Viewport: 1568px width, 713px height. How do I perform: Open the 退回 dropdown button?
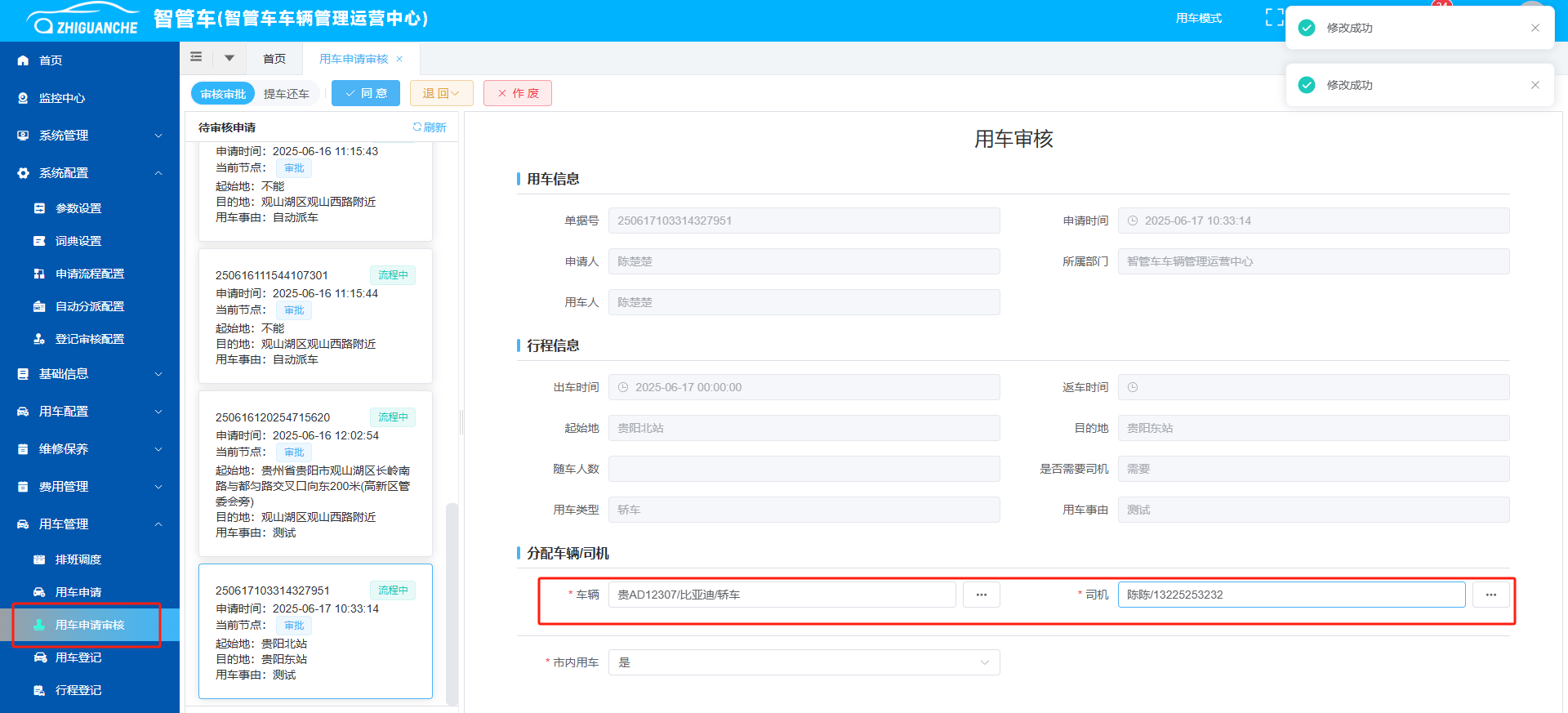[x=441, y=93]
